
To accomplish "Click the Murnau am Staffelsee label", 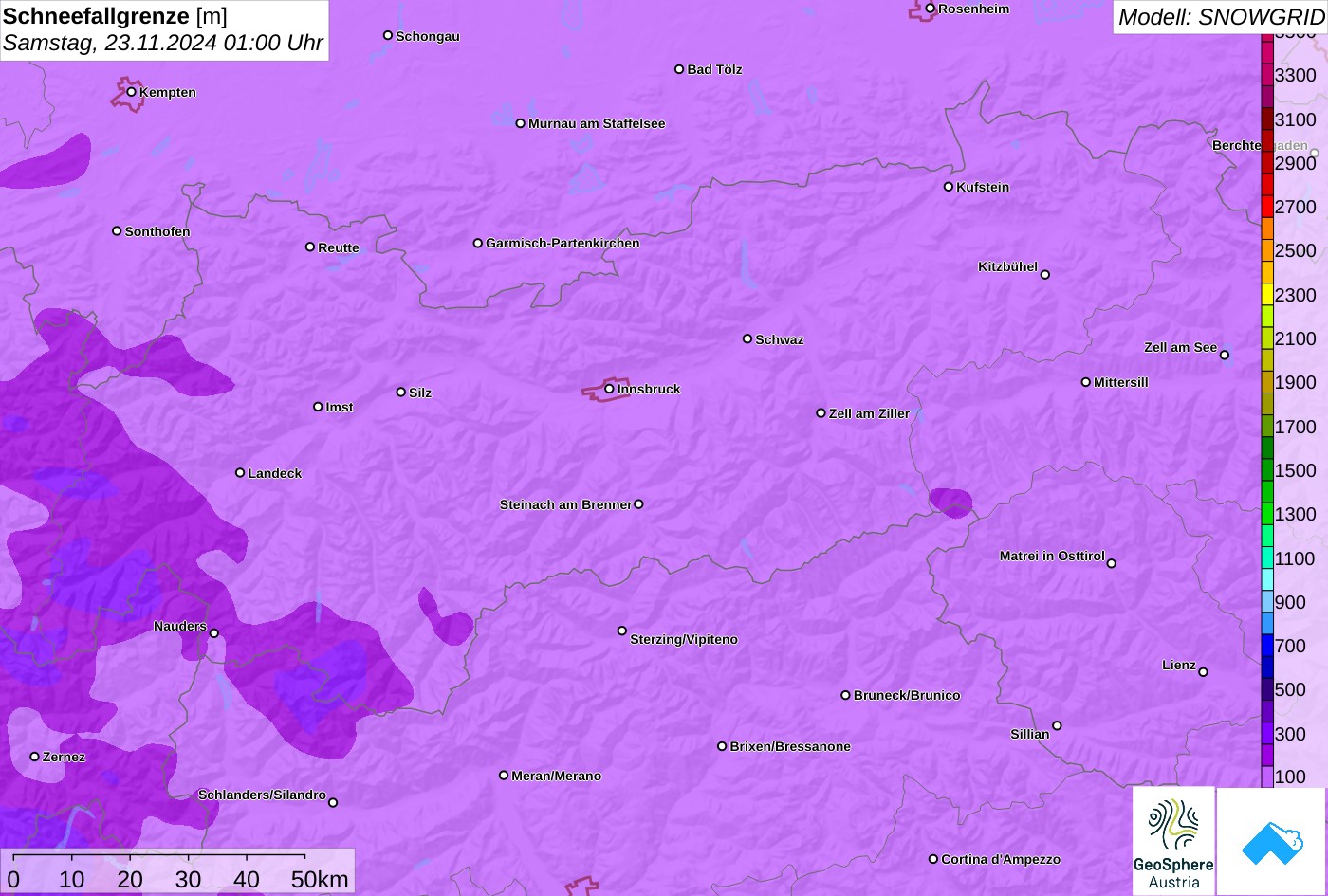I will pyautogui.click(x=597, y=123).
